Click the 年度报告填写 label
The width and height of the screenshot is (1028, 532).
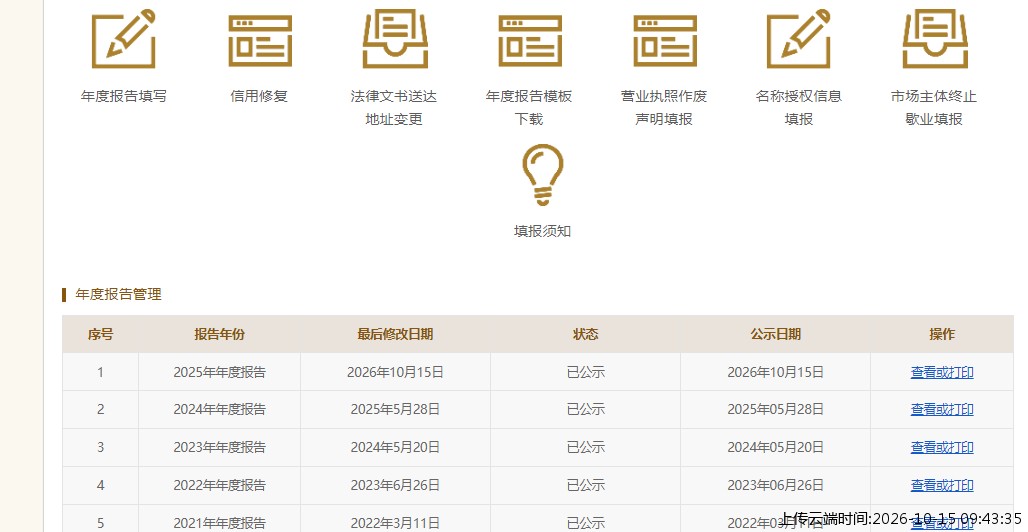point(124,96)
